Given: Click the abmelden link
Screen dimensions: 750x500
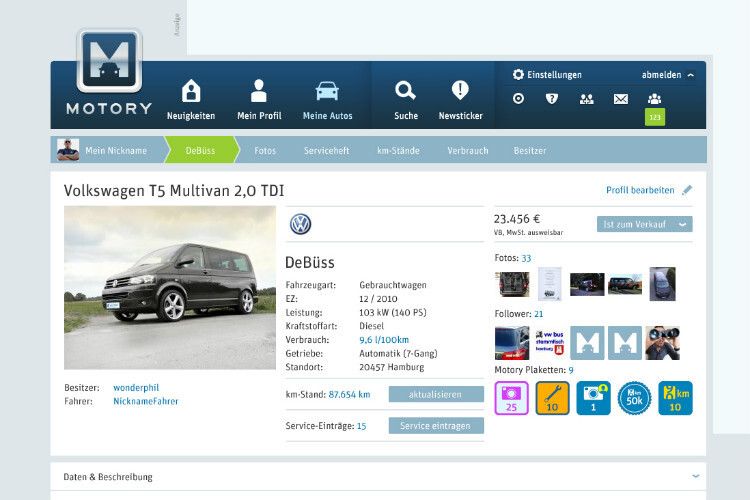Looking at the screenshot, I should click(662, 75).
